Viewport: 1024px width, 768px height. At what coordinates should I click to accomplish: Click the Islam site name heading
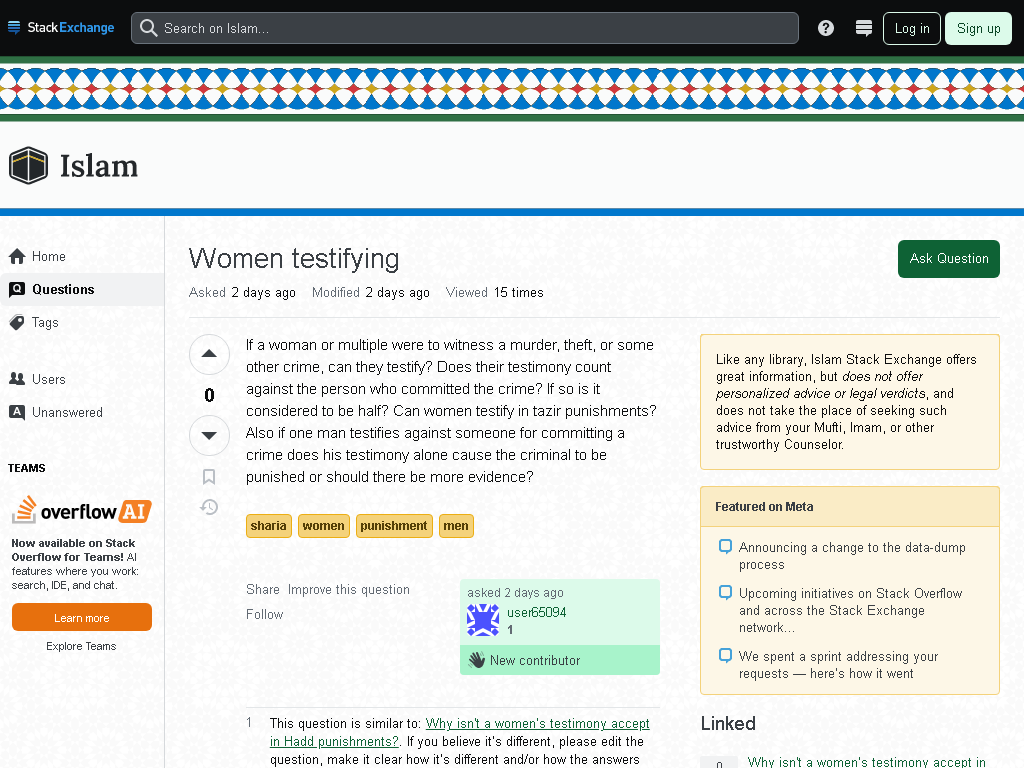[99, 166]
